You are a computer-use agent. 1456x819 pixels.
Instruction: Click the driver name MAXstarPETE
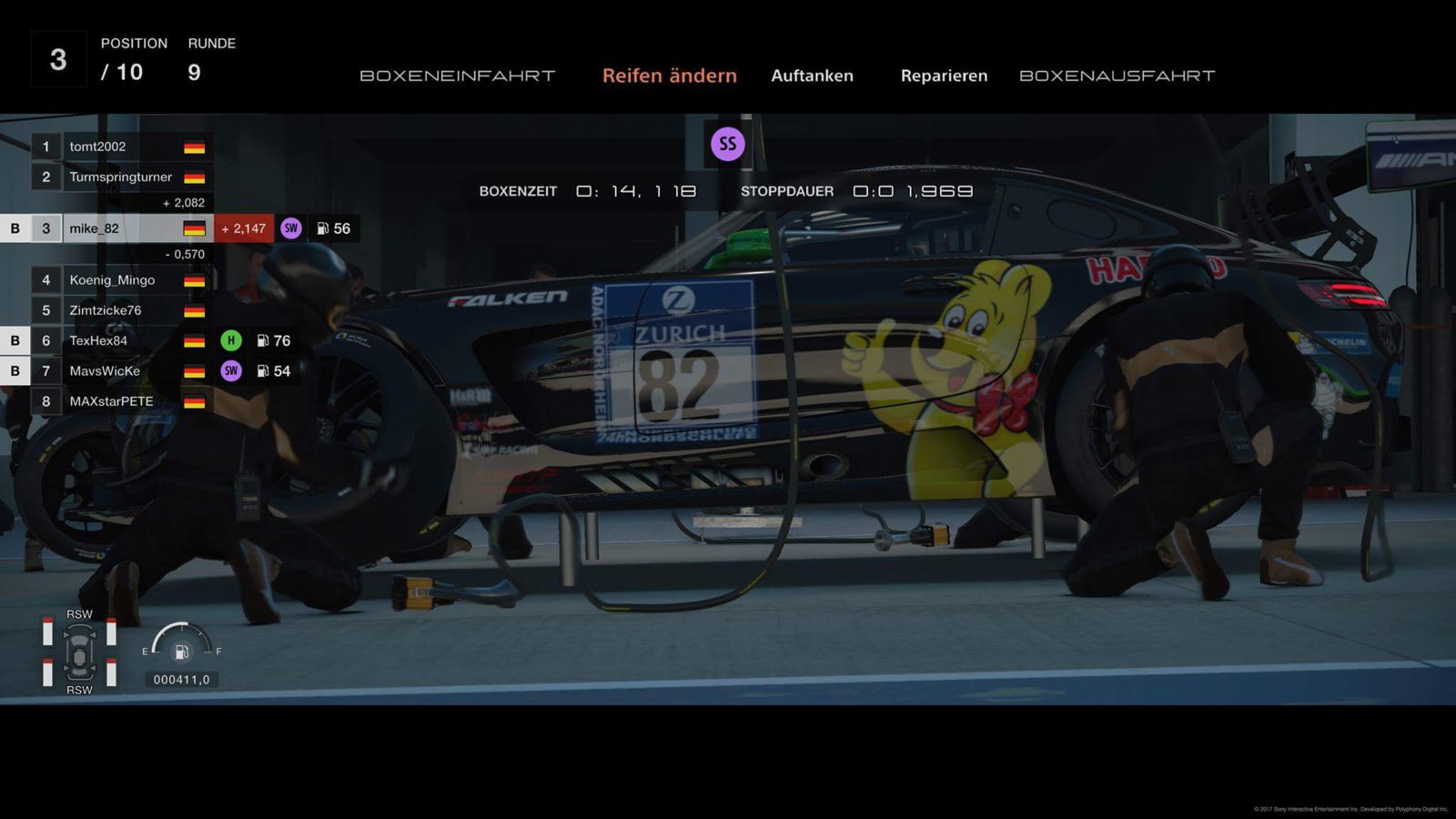tap(111, 401)
